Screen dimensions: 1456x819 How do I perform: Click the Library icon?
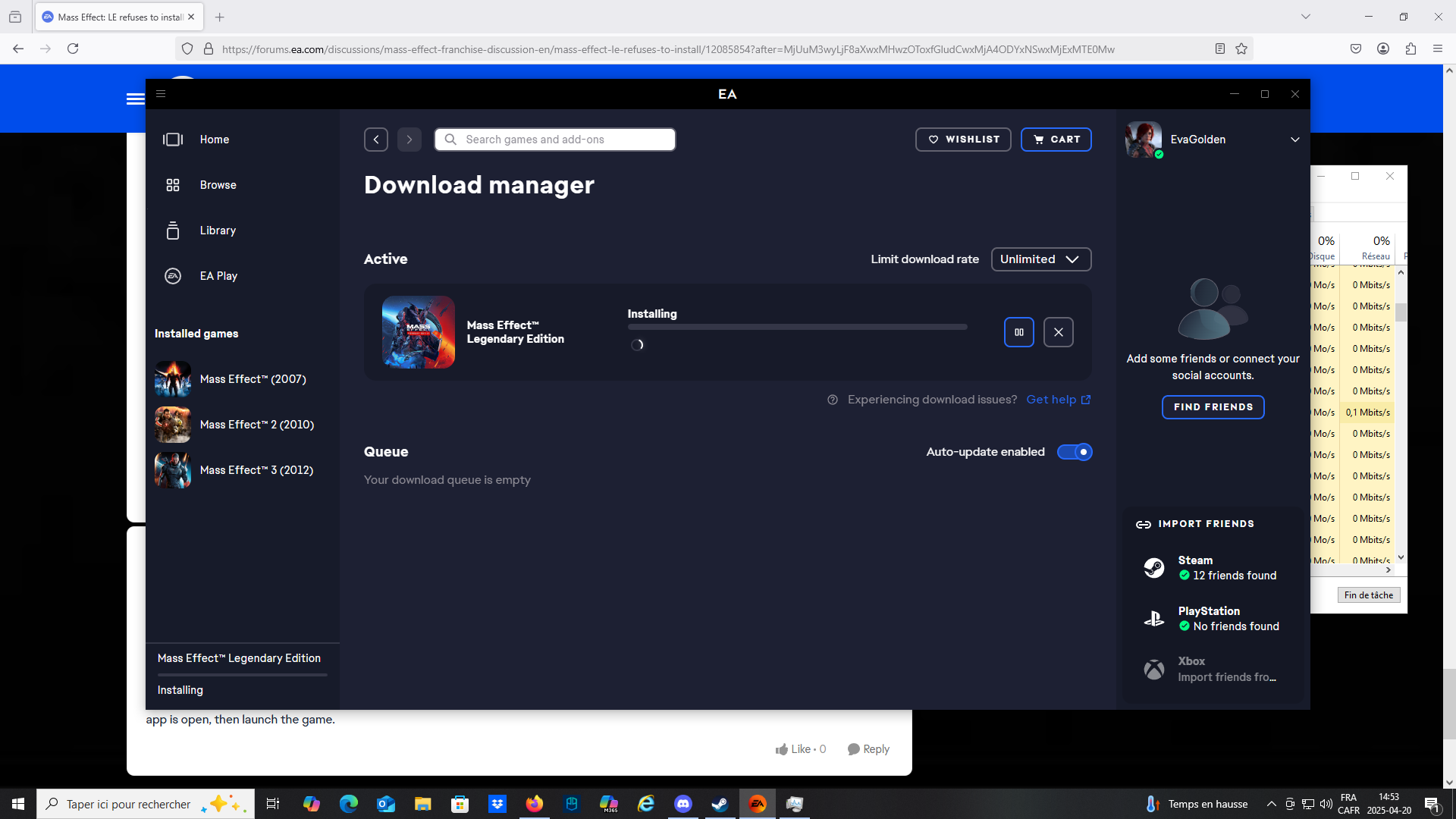pos(173,231)
